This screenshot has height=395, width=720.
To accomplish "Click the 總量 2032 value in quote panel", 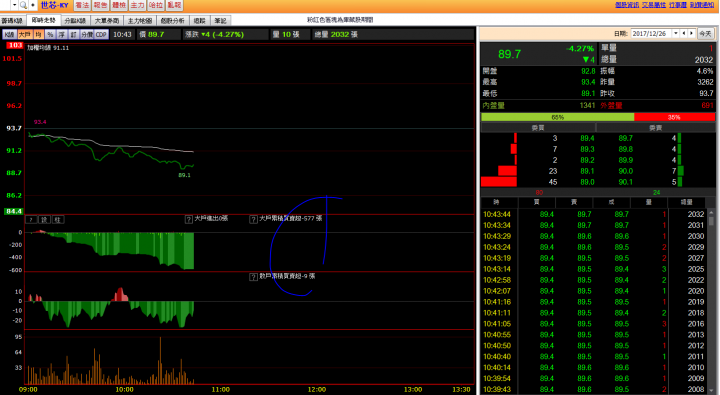I will point(704,60).
